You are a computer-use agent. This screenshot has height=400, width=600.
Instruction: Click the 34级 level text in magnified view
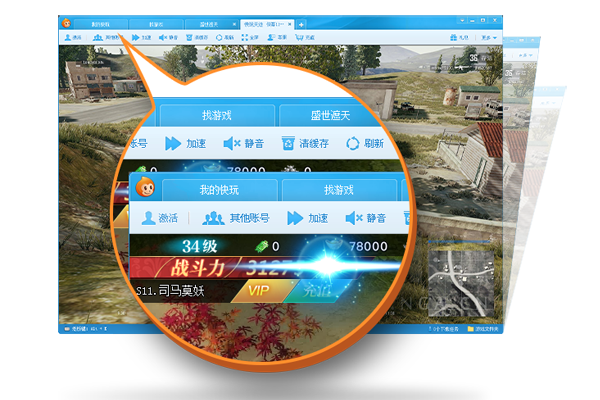200,246
